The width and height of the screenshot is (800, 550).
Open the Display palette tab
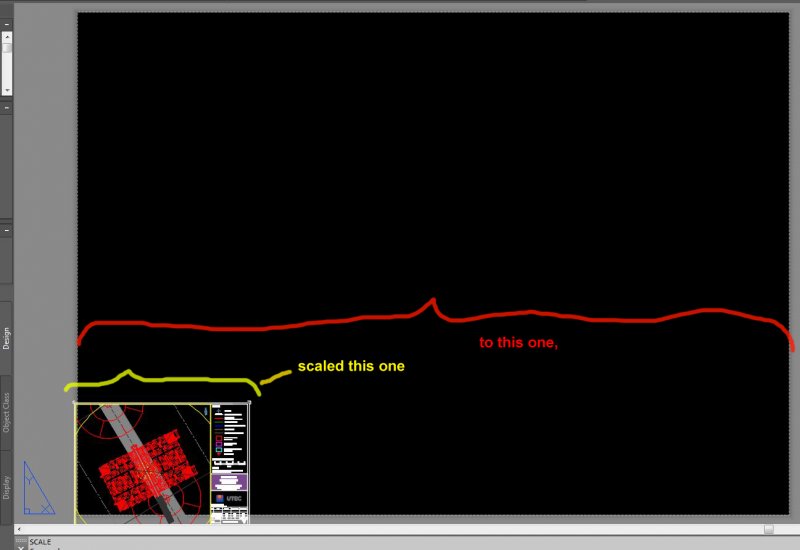click(x=6, y=487)
